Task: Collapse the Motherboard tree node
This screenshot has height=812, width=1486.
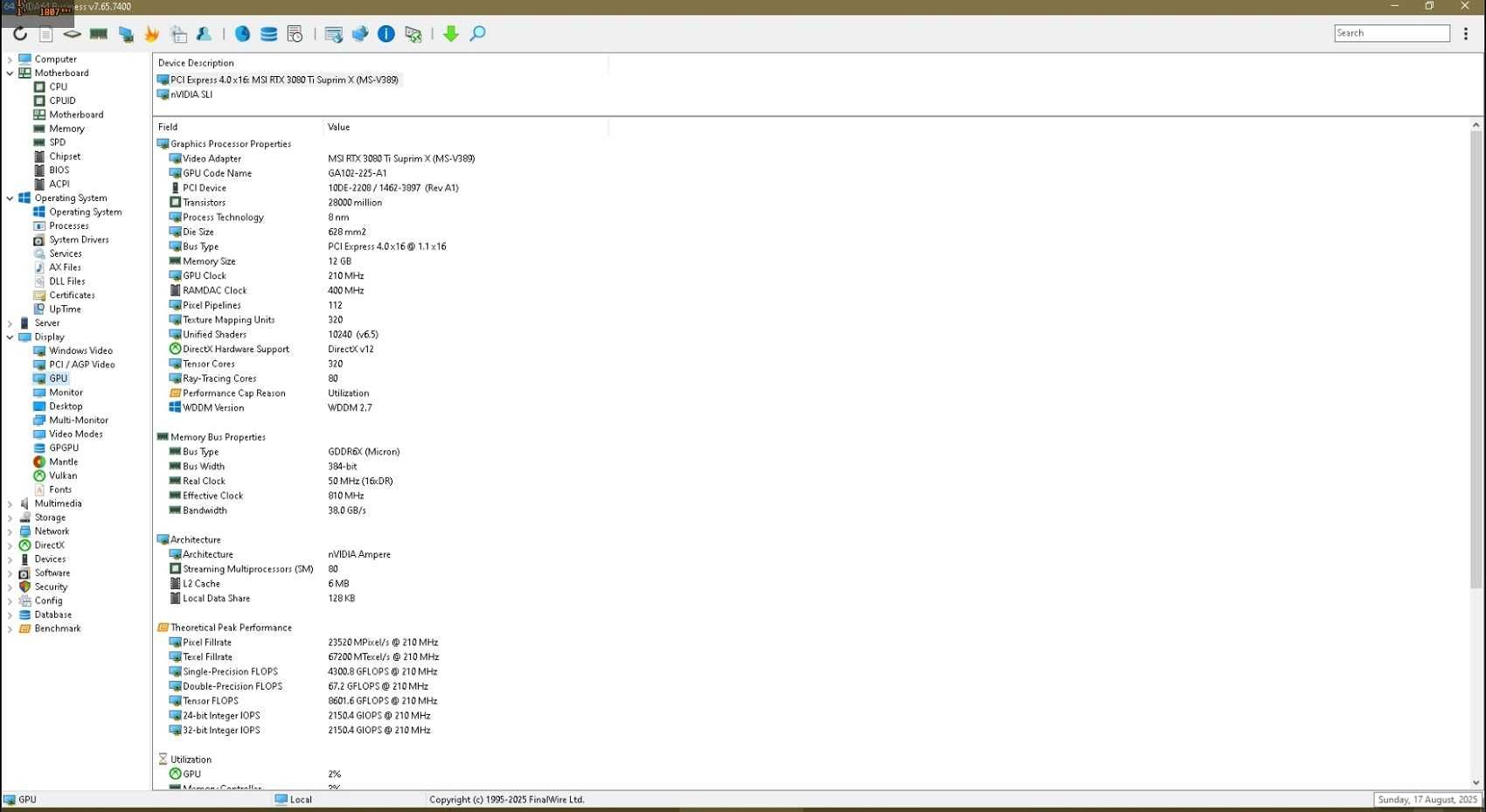Action: pos(10,73)
